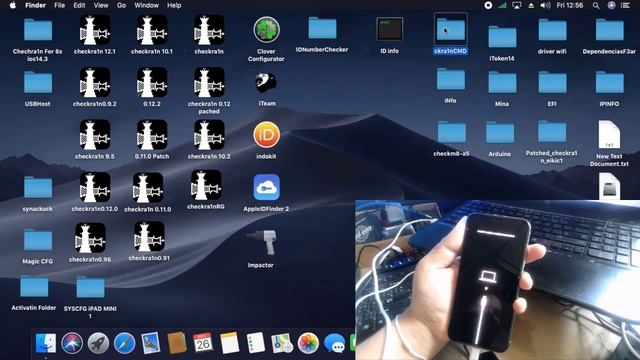
Task: Open the volume control in menu bar
Action: [x=545, y=5]
